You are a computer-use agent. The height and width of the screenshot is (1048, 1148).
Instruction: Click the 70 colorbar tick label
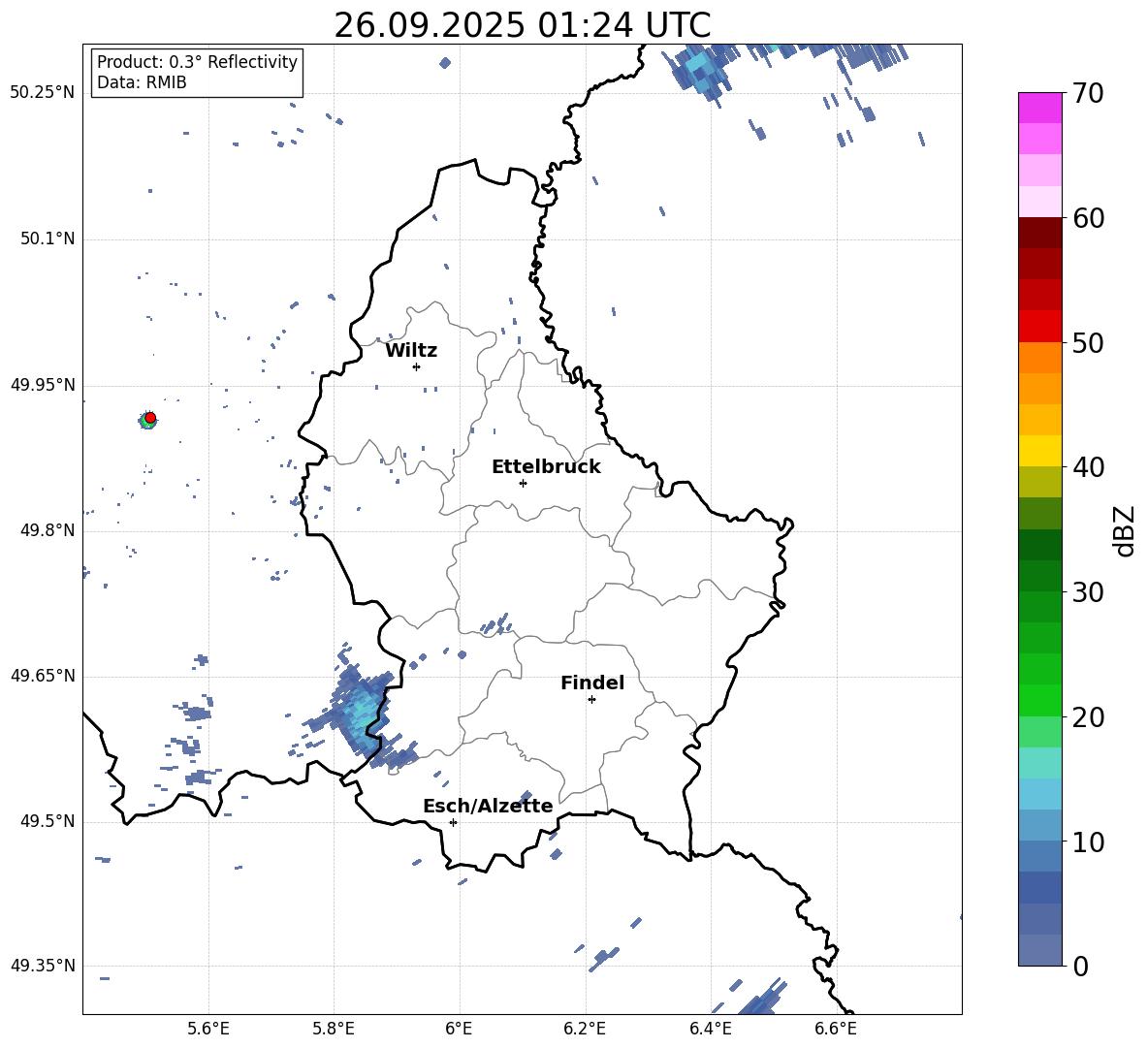[1088, 94]
